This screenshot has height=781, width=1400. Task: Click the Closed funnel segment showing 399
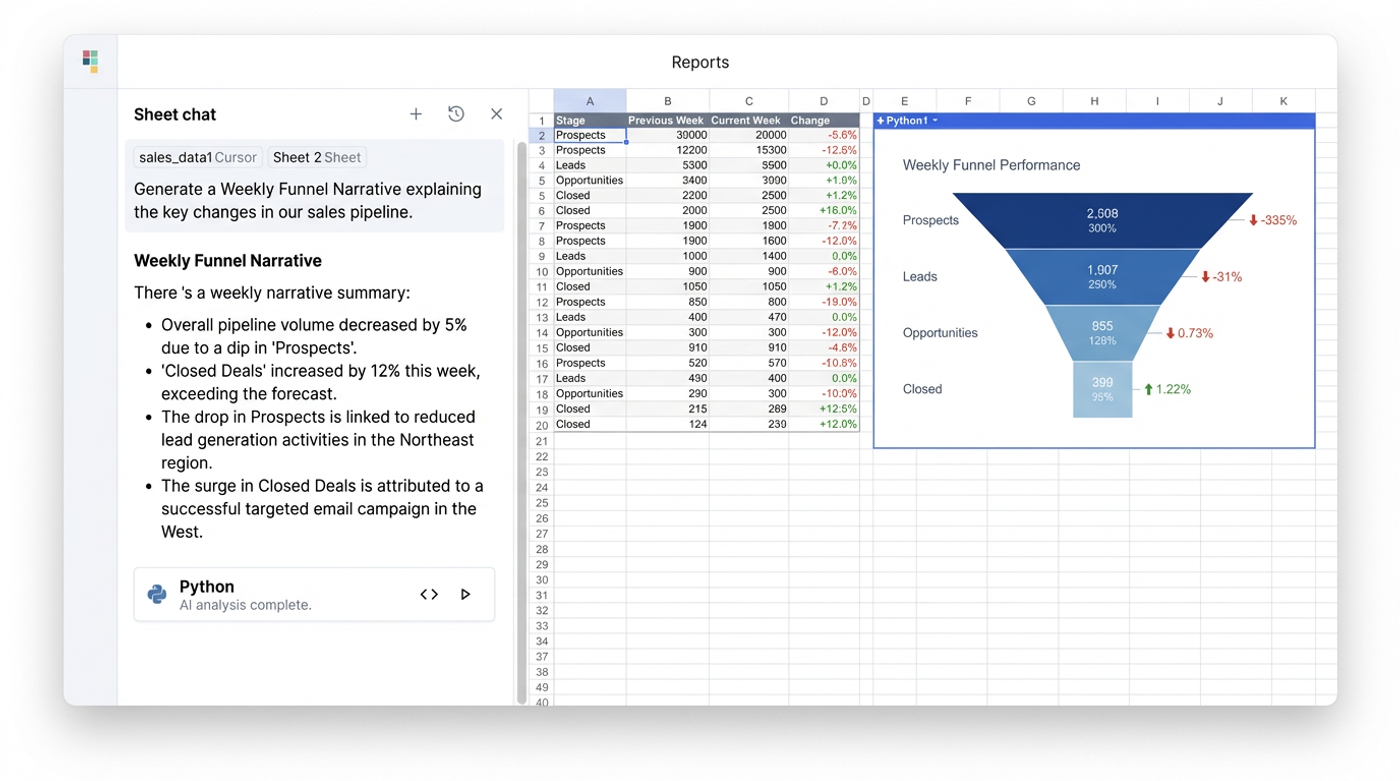coord(1102,389)
